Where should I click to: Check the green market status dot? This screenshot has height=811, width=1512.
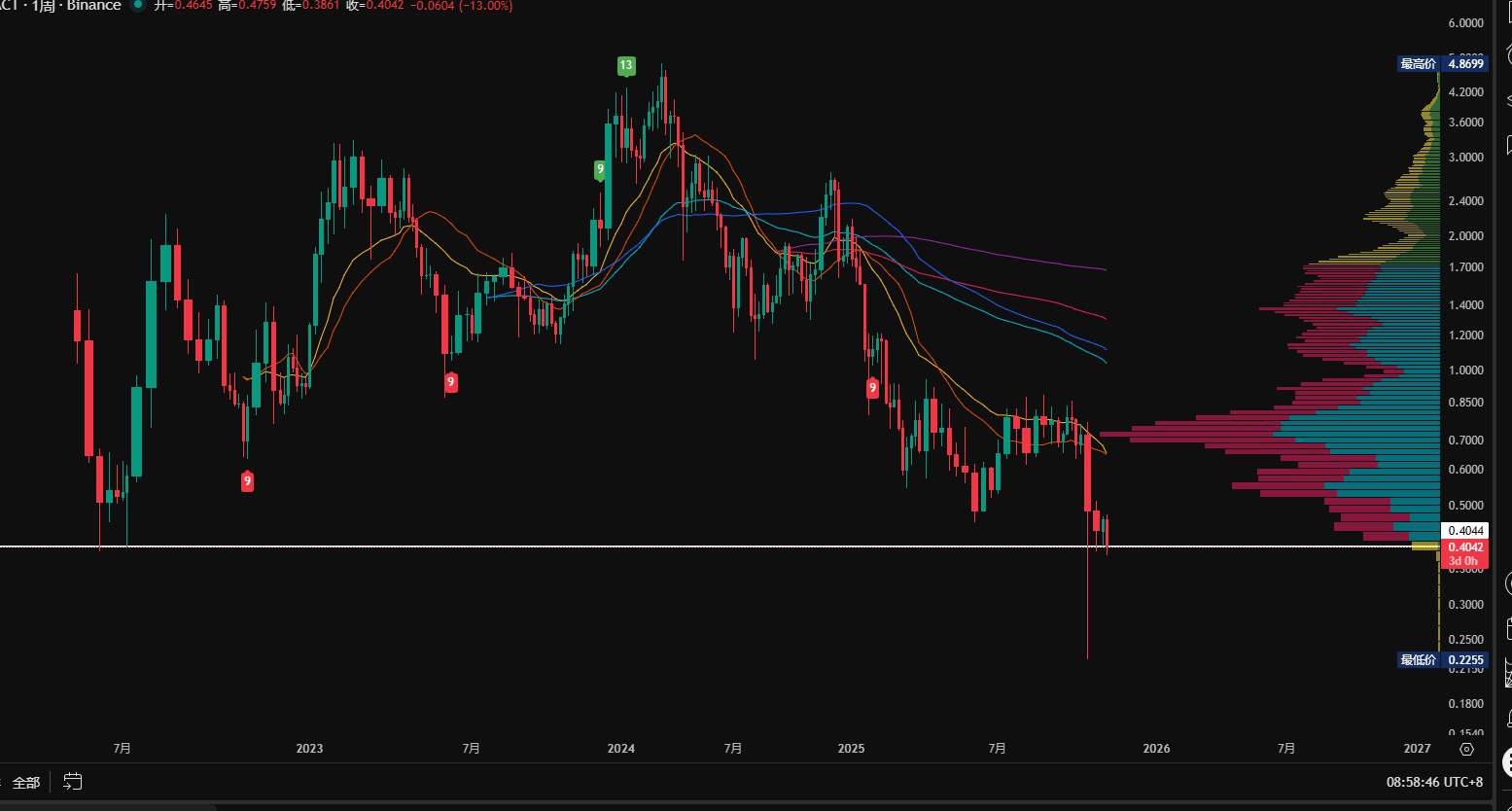[137, 5]
